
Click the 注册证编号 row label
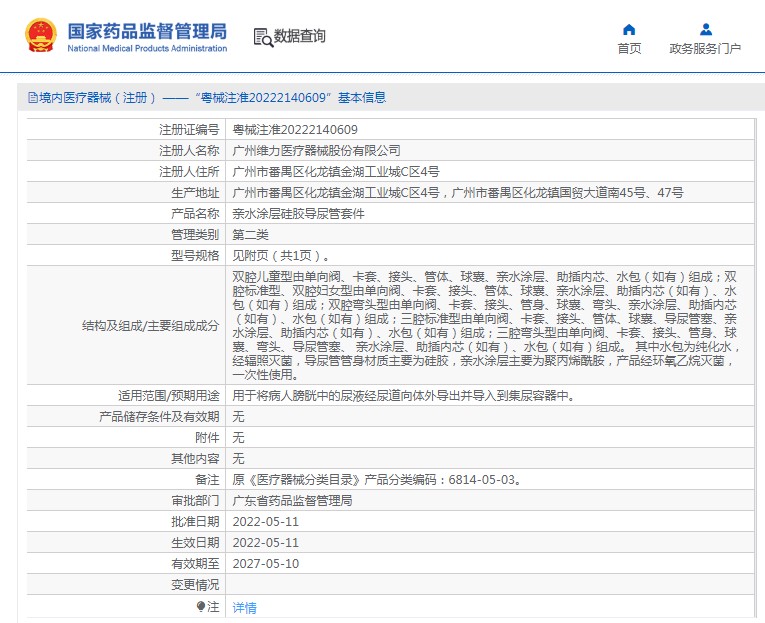point(189,130)
